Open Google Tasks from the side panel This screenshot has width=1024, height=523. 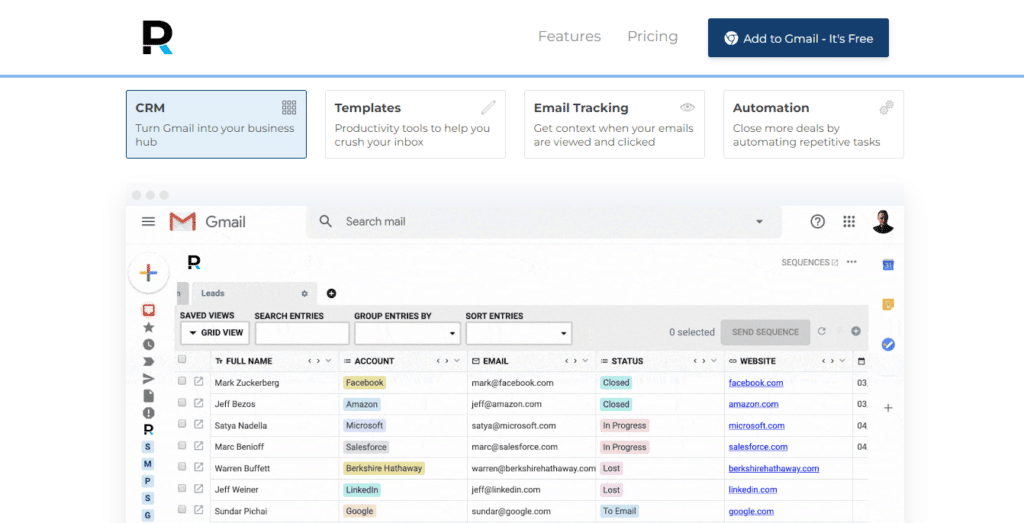[x=887, y=344]
